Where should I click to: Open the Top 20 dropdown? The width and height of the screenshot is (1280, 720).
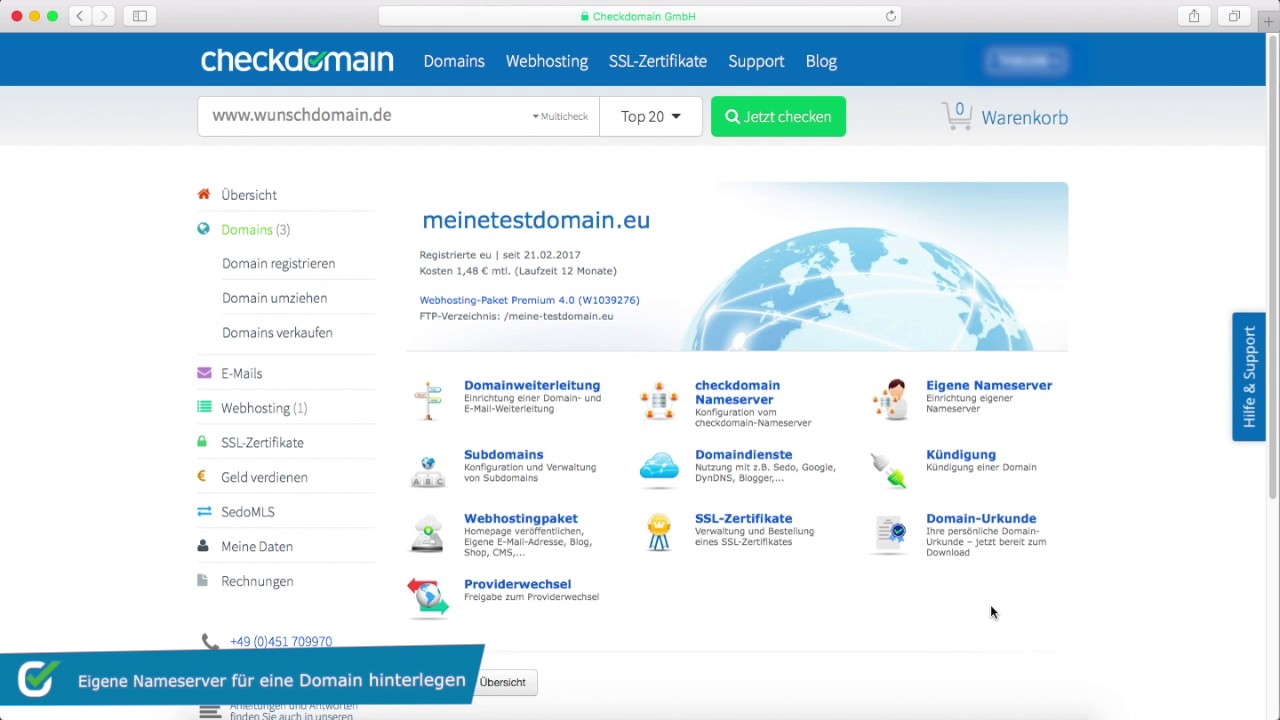(x=651, y=116)
